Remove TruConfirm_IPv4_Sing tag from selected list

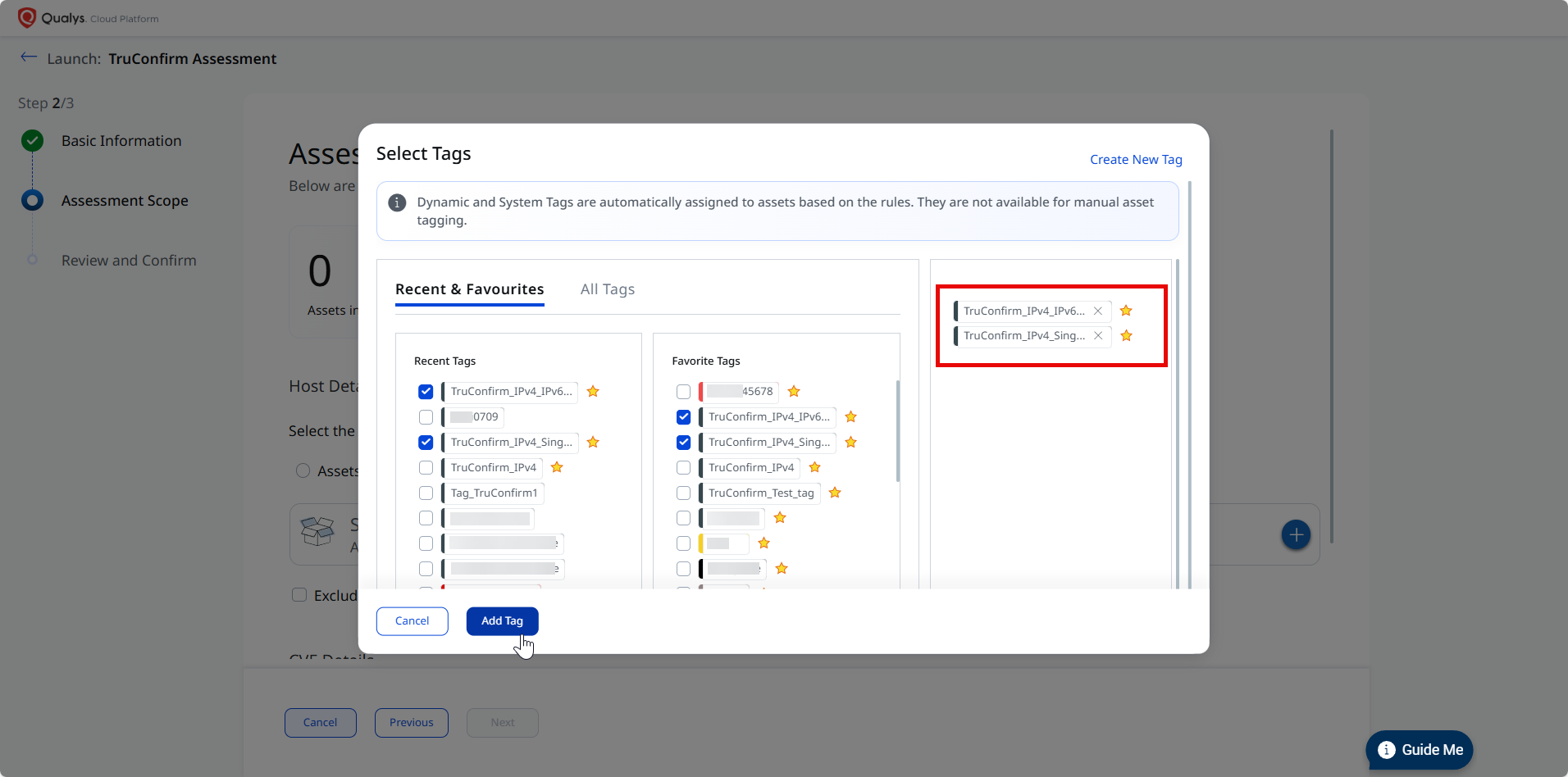(x=1097, y=336)
